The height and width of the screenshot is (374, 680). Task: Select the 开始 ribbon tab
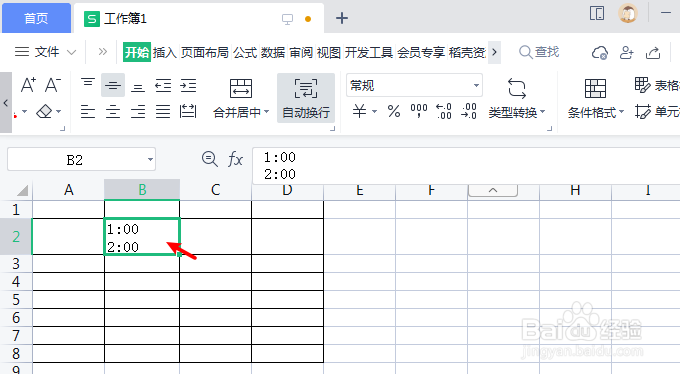[137, 52]
